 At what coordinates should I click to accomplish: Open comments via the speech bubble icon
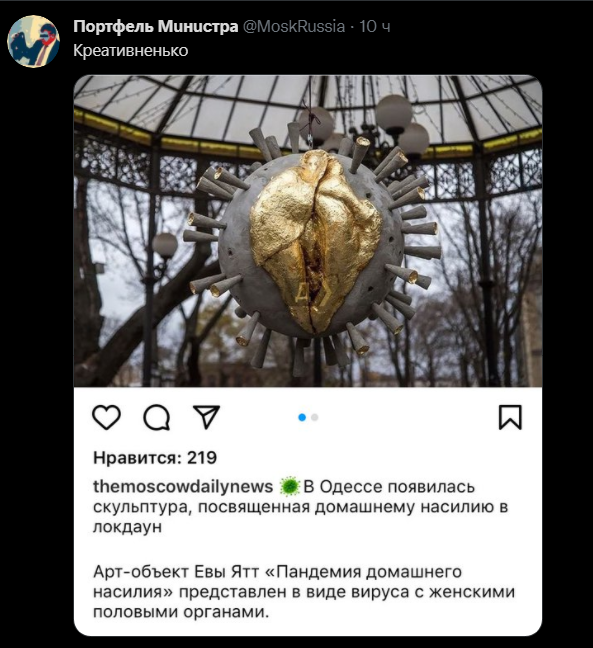coord(157,417)
